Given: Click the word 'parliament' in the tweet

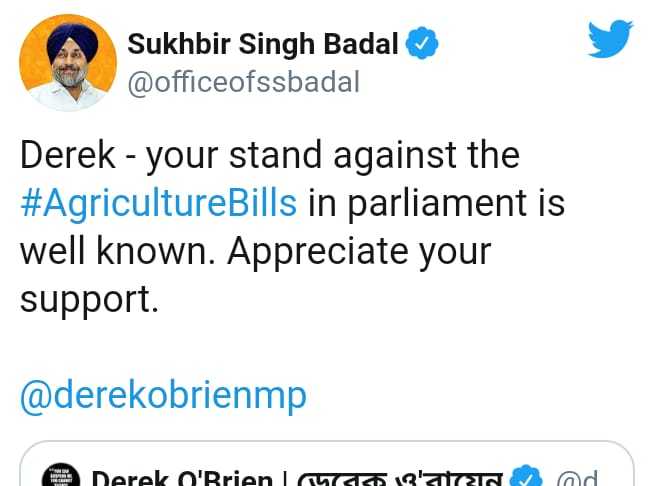Looking at the screenshot, I should tap(437, 203).
